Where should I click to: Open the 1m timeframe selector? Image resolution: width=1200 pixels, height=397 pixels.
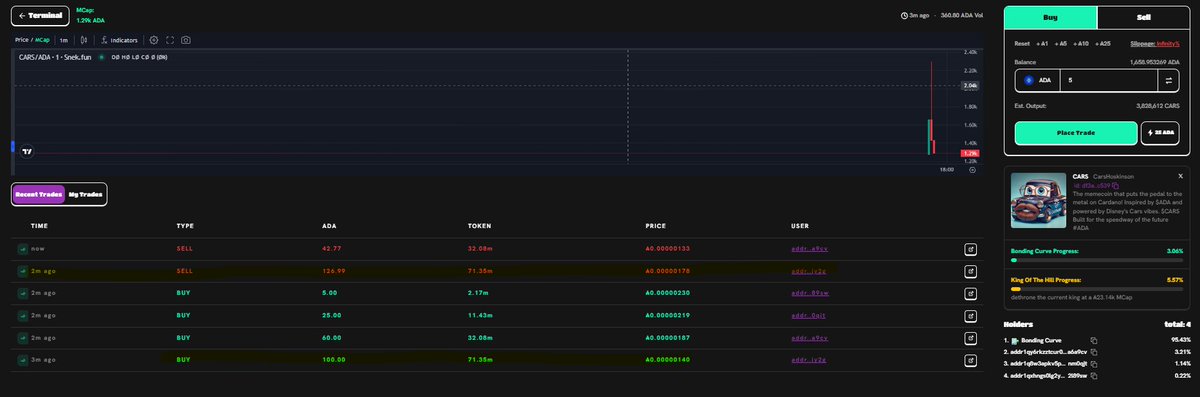click(x=64, y=40)
